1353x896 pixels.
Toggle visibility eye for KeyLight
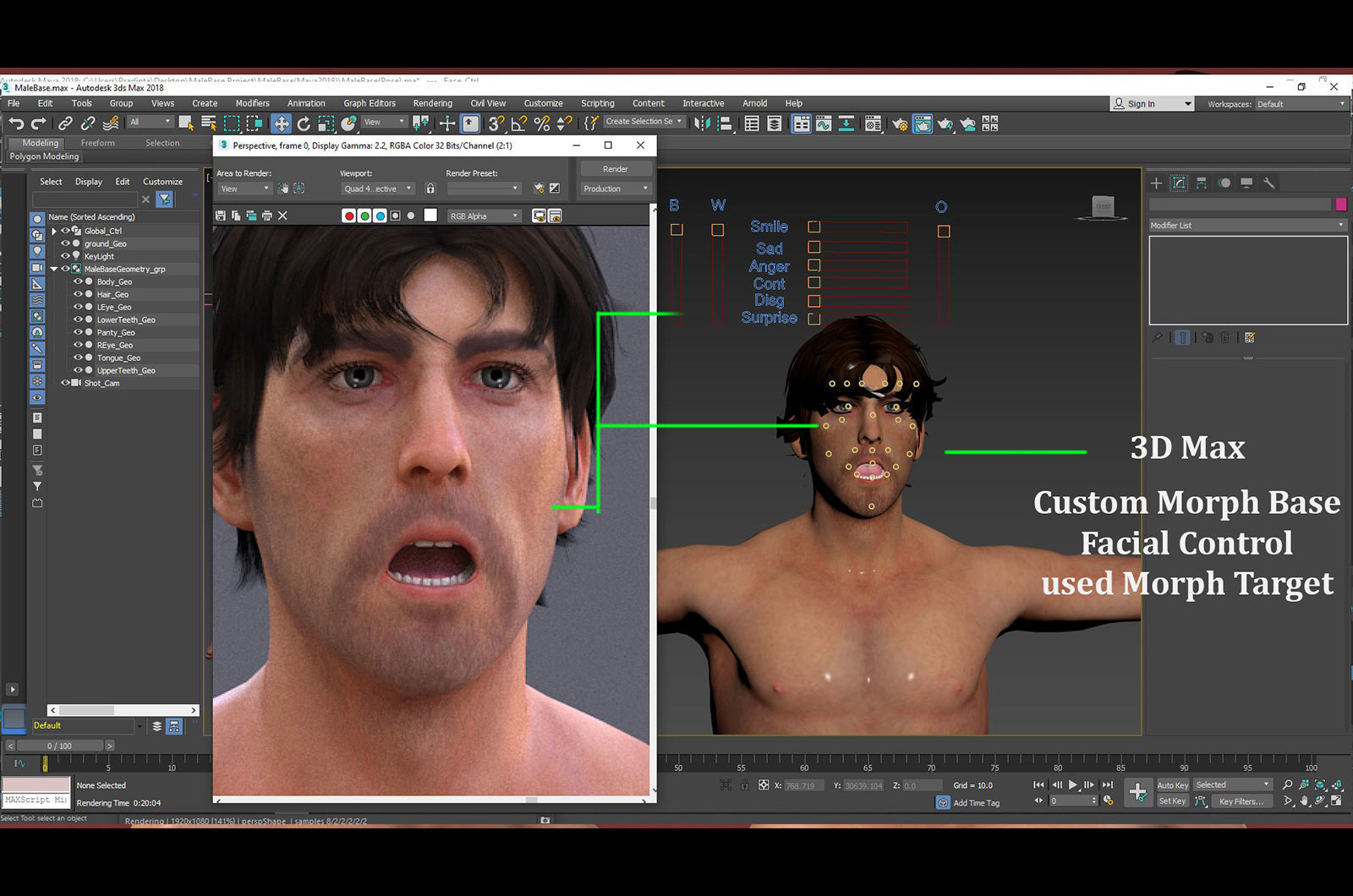coord(65,256)
